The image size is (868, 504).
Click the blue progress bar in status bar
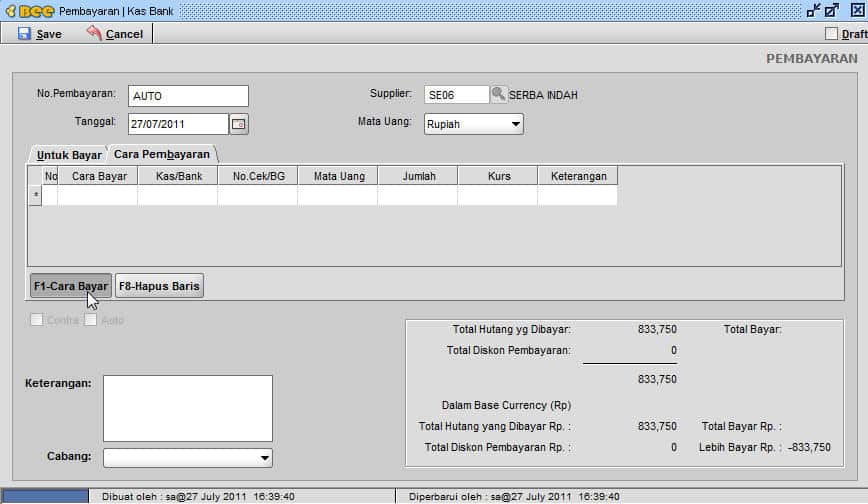45,496
